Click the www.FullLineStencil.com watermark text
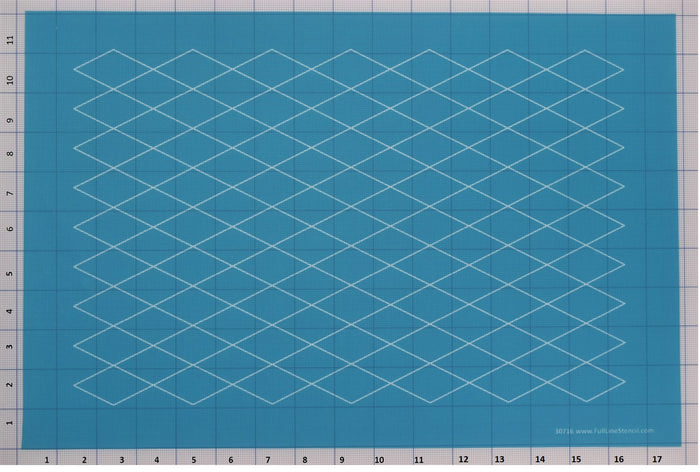The image size is (700, 472). coord(612,431)
